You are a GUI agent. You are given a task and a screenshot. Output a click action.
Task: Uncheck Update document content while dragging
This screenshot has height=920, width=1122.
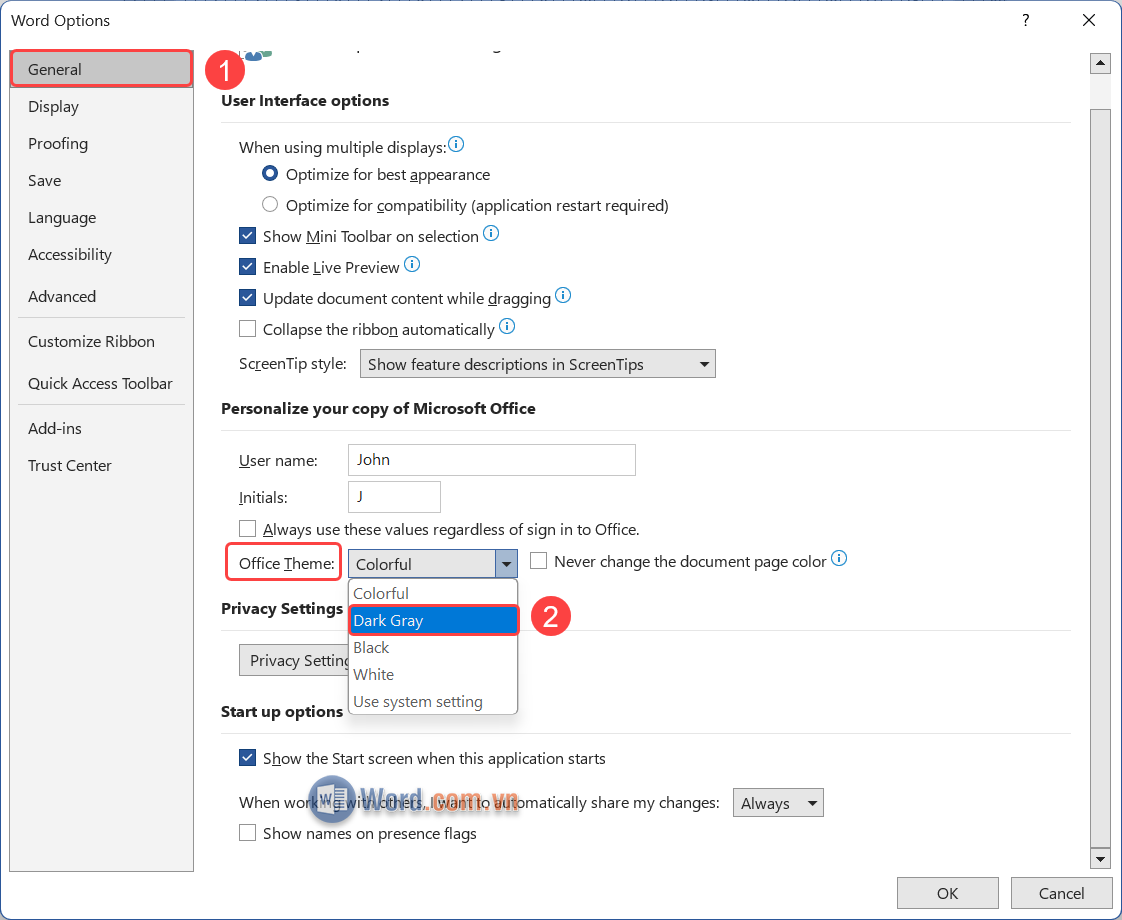(248, 298)
